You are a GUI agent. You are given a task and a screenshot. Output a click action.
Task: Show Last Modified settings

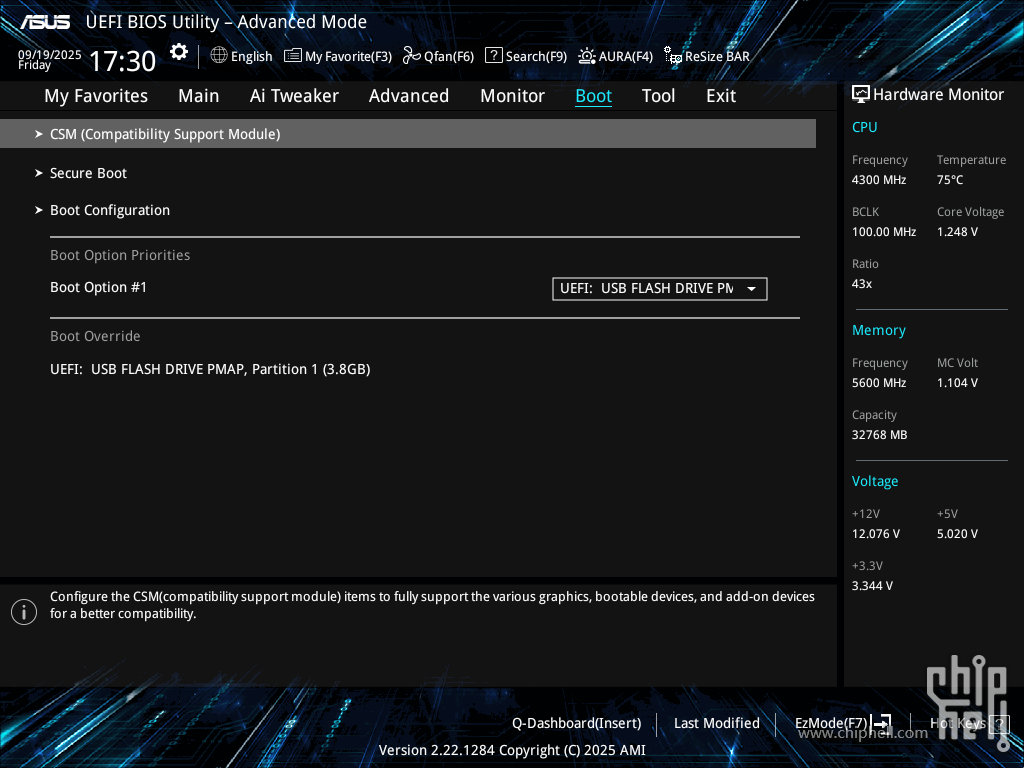pos(716,723)
